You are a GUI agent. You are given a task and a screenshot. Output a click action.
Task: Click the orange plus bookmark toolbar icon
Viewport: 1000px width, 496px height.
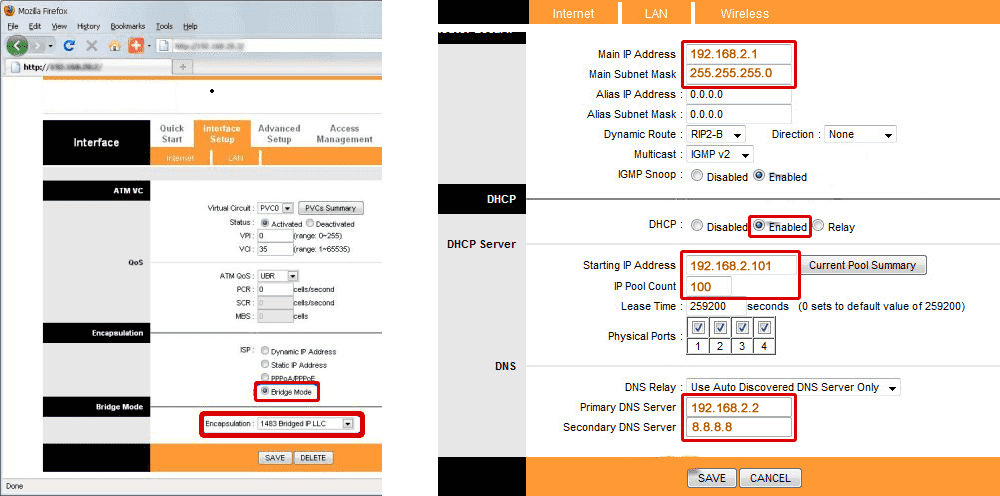click(x=136, y=46)
